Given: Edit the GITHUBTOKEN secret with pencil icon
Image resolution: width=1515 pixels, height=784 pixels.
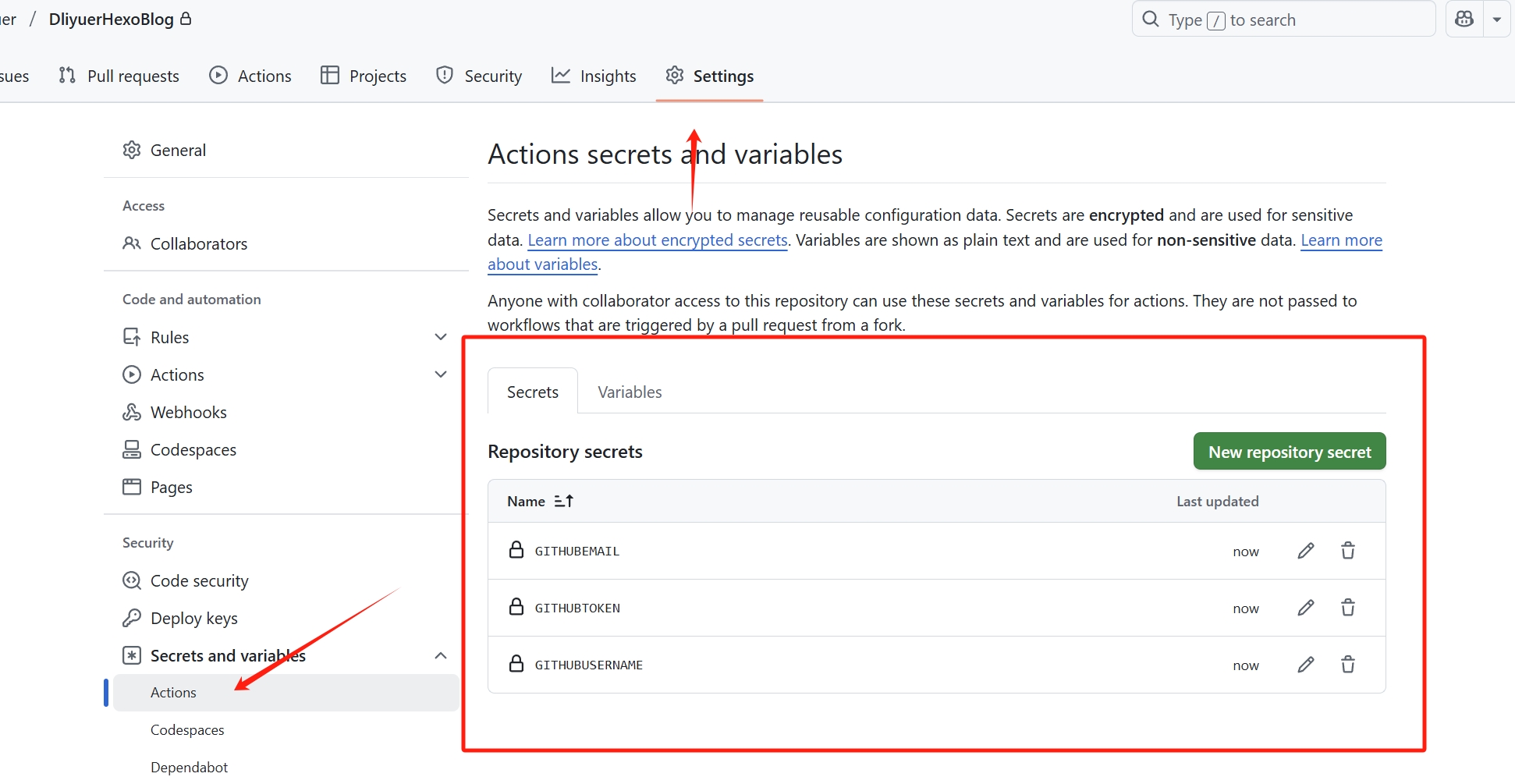Looking at the screenshot, I should (1306, 608).
